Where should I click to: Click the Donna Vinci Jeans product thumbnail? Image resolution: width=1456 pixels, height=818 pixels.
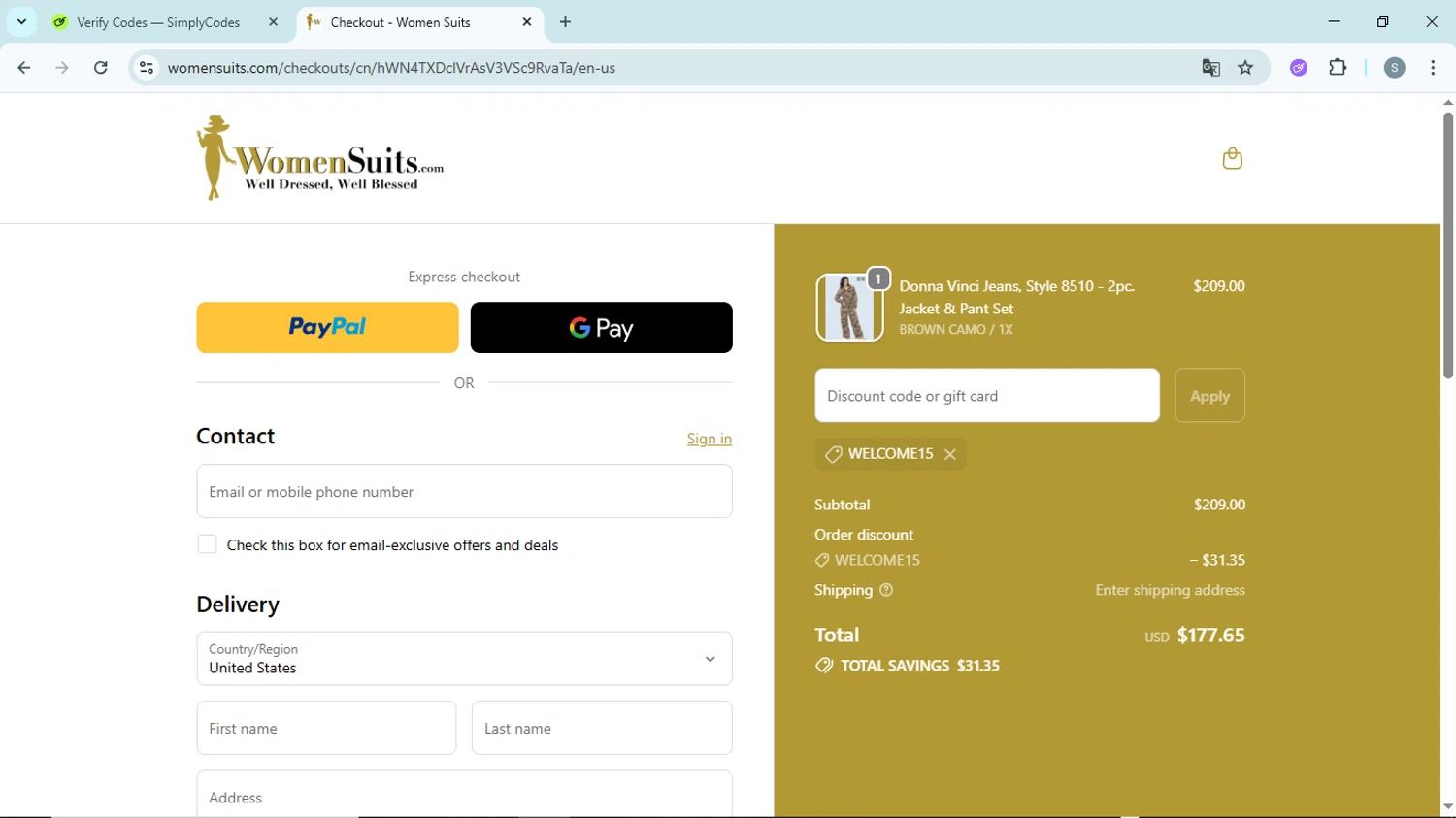pyautogui.click(x=849, y=307)
